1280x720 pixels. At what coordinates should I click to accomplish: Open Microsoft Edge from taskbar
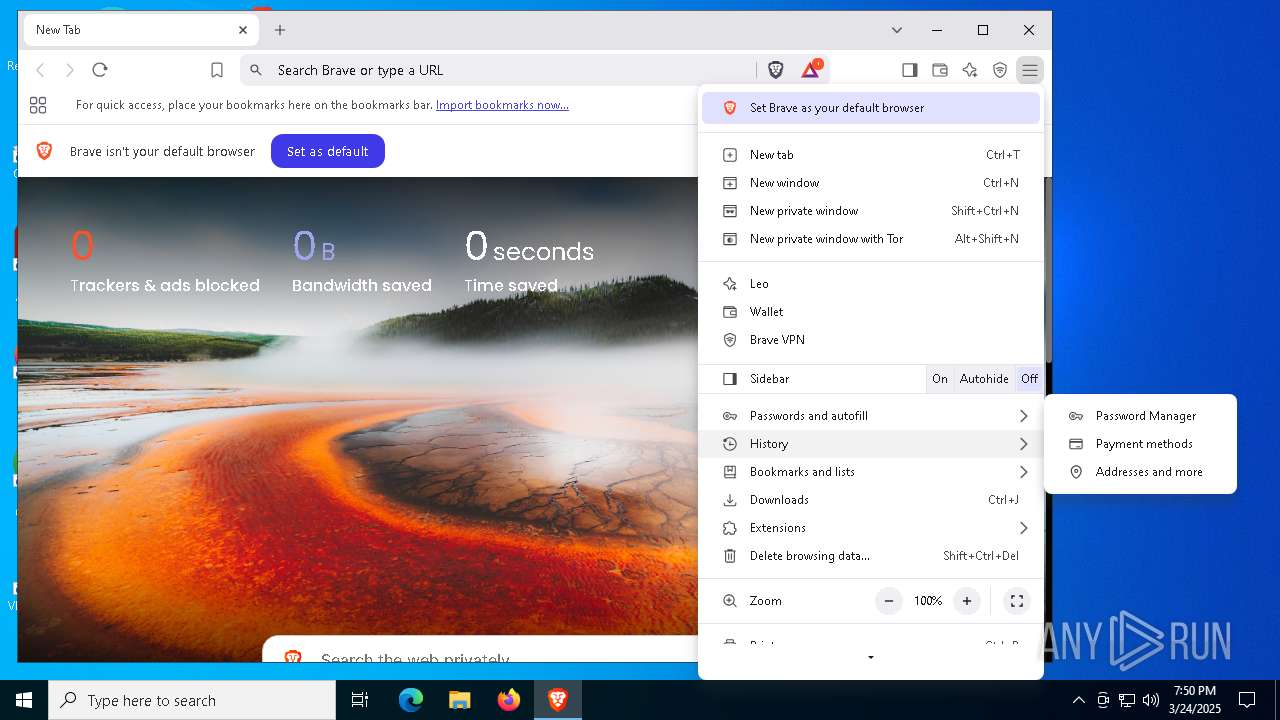pyautogui.click(x=411, y=700)
